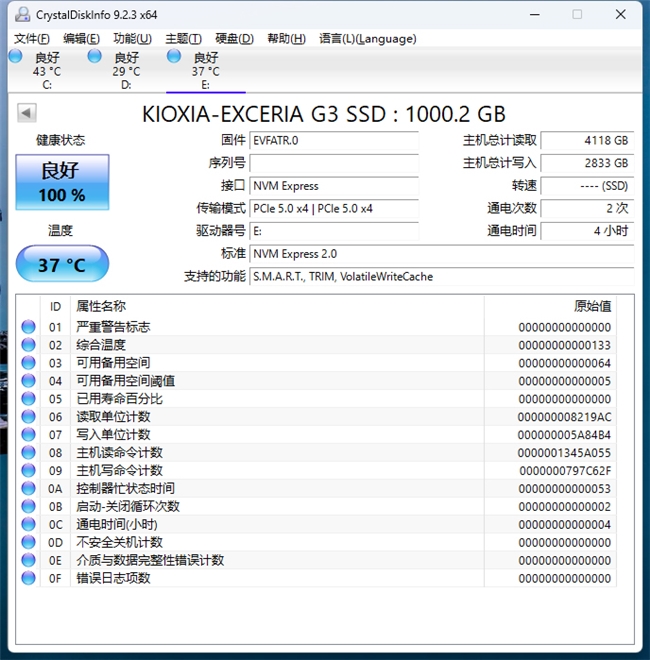Open the 编辑(E) menu
The width and height of the screenshot is (650, 660).
(81, 39)
